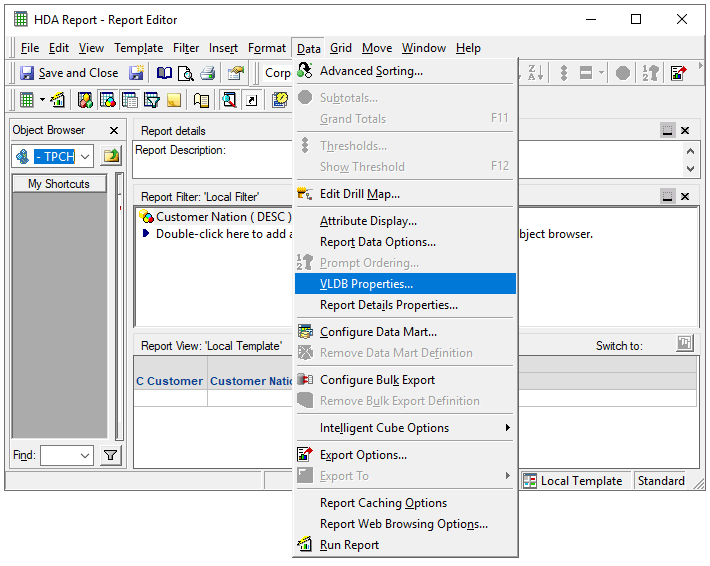Toggle the yellow note icon in toolbar
Viewport: 710px width, 566px height.
pyautogui.click(x=173, y=100)
